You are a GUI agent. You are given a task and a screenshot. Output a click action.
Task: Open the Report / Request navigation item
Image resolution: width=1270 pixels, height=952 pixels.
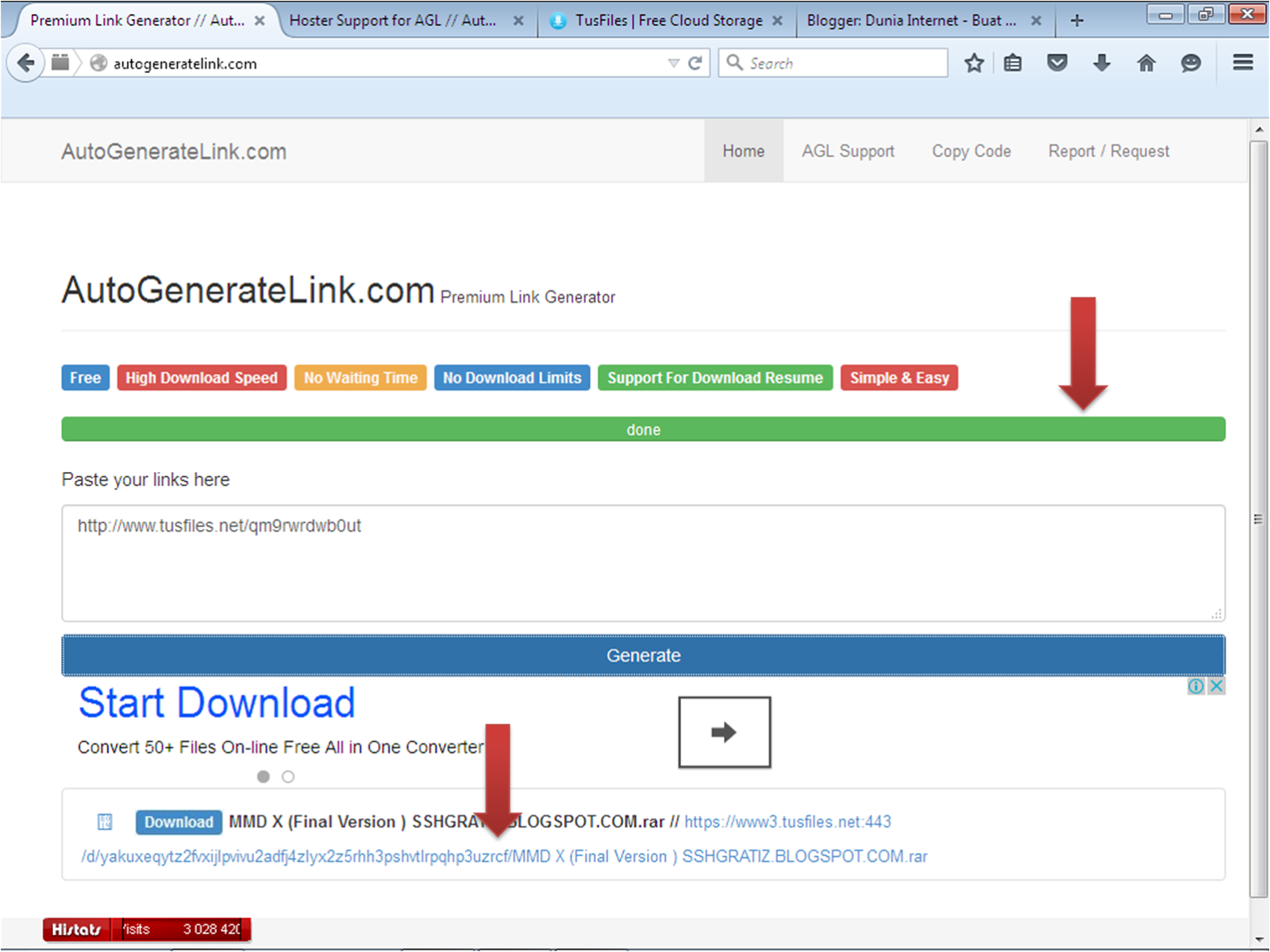pyautogui.click(x=1109, y=151)
